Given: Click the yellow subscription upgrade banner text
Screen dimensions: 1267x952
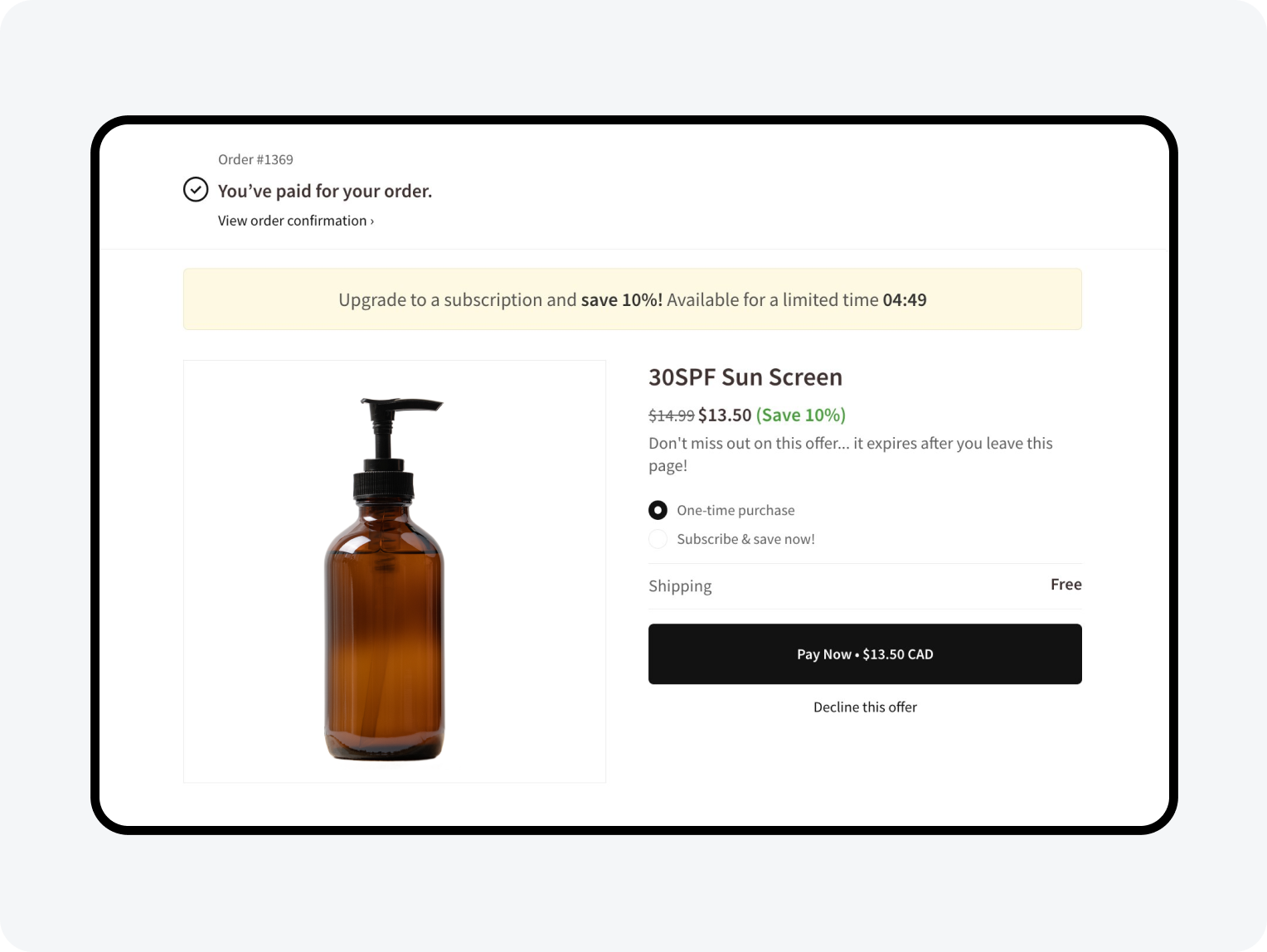Looking at the screenshot, I should point(457,300).
